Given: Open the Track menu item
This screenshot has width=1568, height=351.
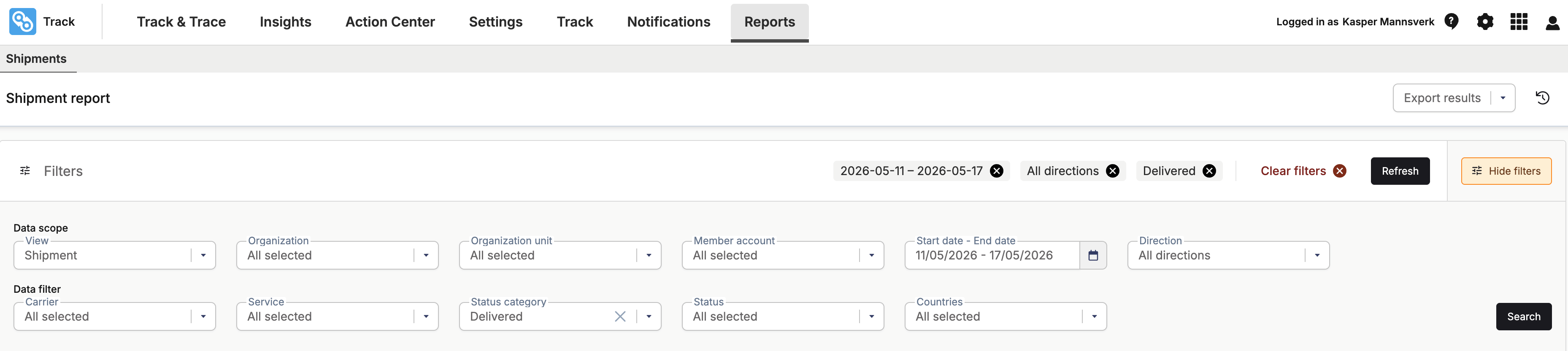Looking at the screenshot, I should coord(575,22).
